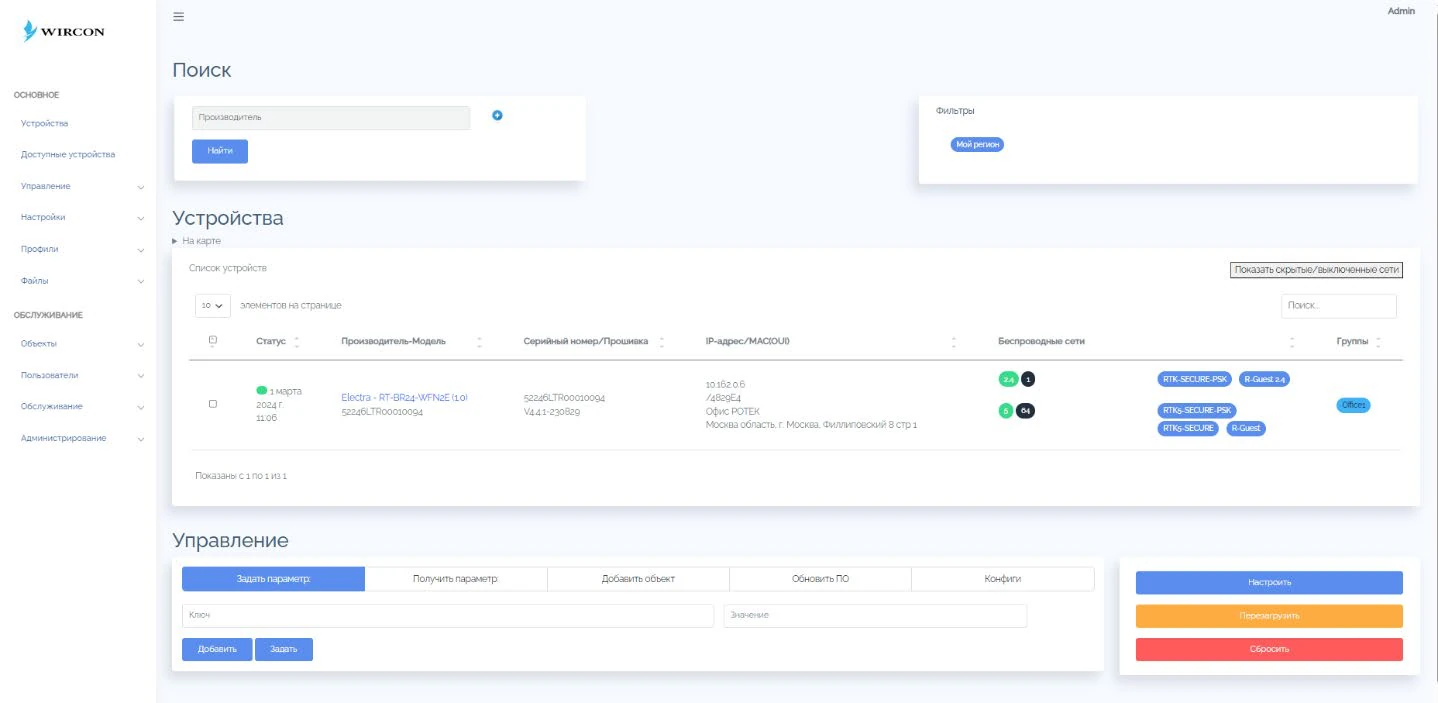The image size is (1438, 703).
Task: Open the 10 items-per-page dropdown
Action: pyautogui.click(x=213, y=305)
